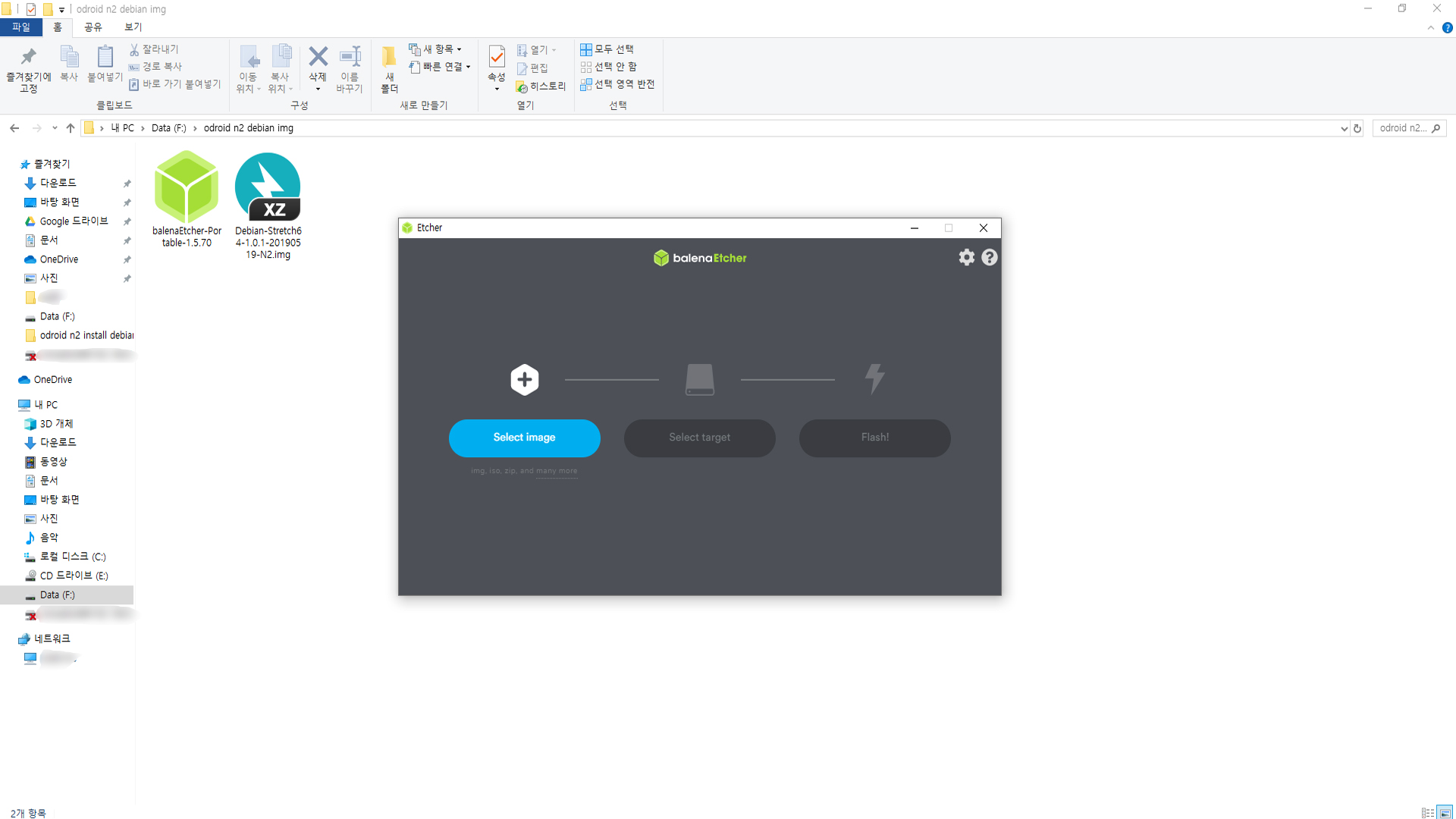This screenshot has width=1456, height=819.
Task: Click the Properties checkmark icon
Action: coord(497,57)
